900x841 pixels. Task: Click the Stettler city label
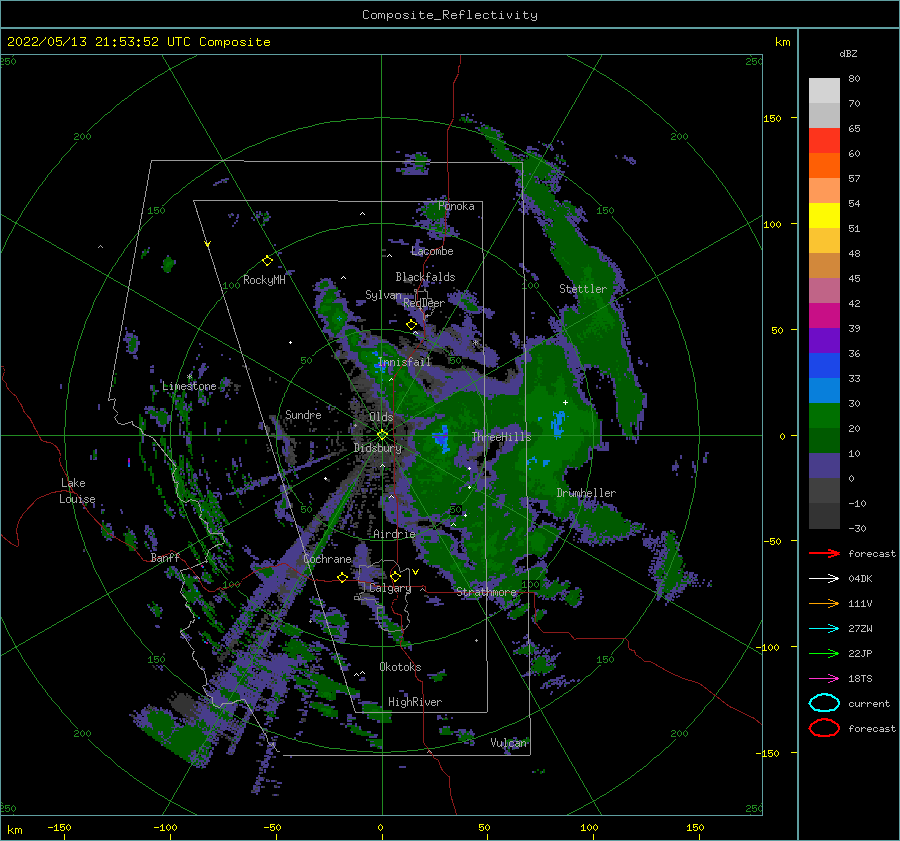tap(583, 289)
